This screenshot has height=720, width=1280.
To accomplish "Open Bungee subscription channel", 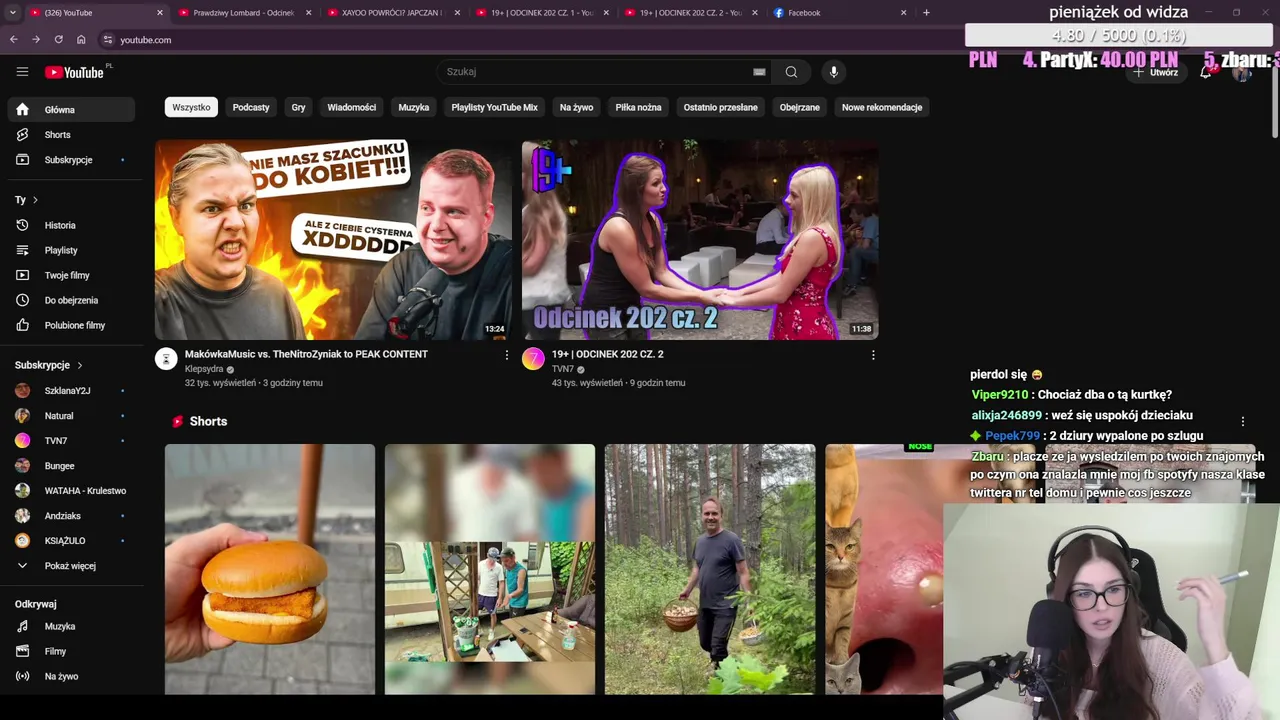I will 71,466.
